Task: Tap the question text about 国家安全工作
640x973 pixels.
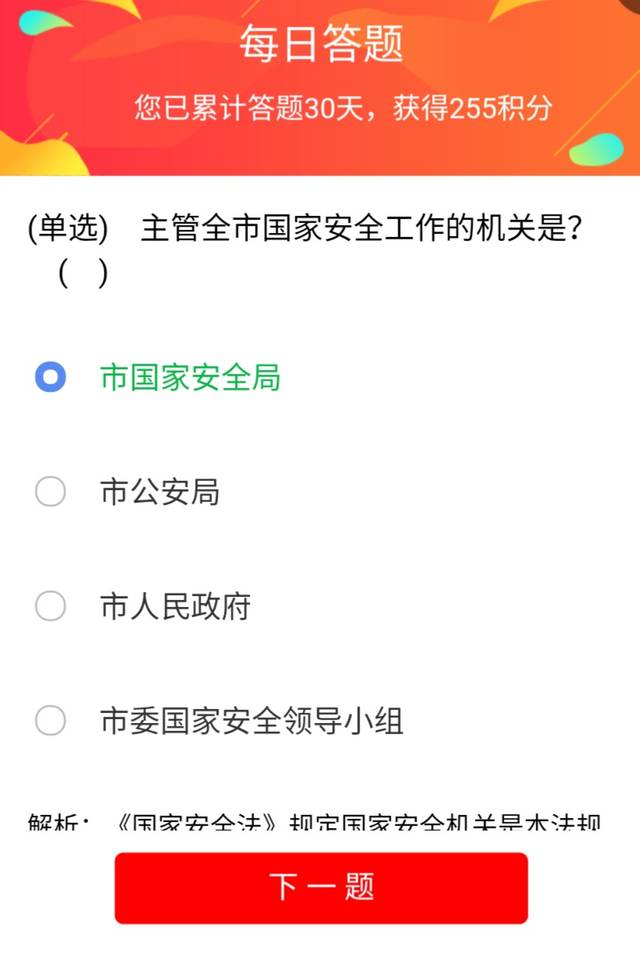Action: (x=362, y=229)
